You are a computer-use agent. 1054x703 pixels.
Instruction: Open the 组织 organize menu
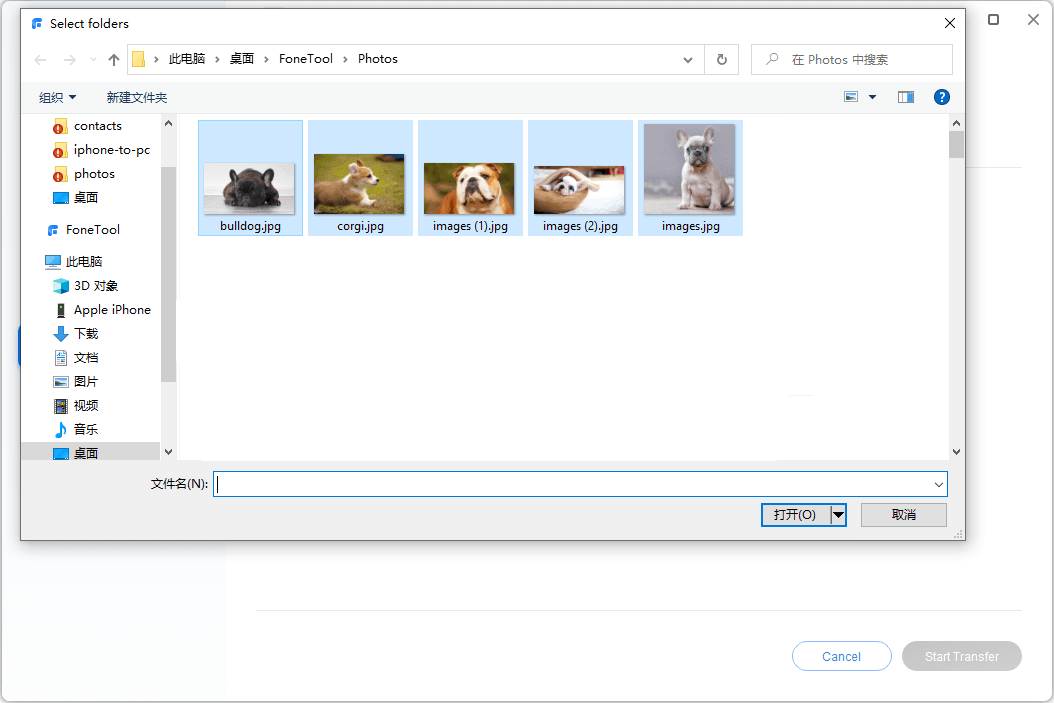click(x=57, y=97)
